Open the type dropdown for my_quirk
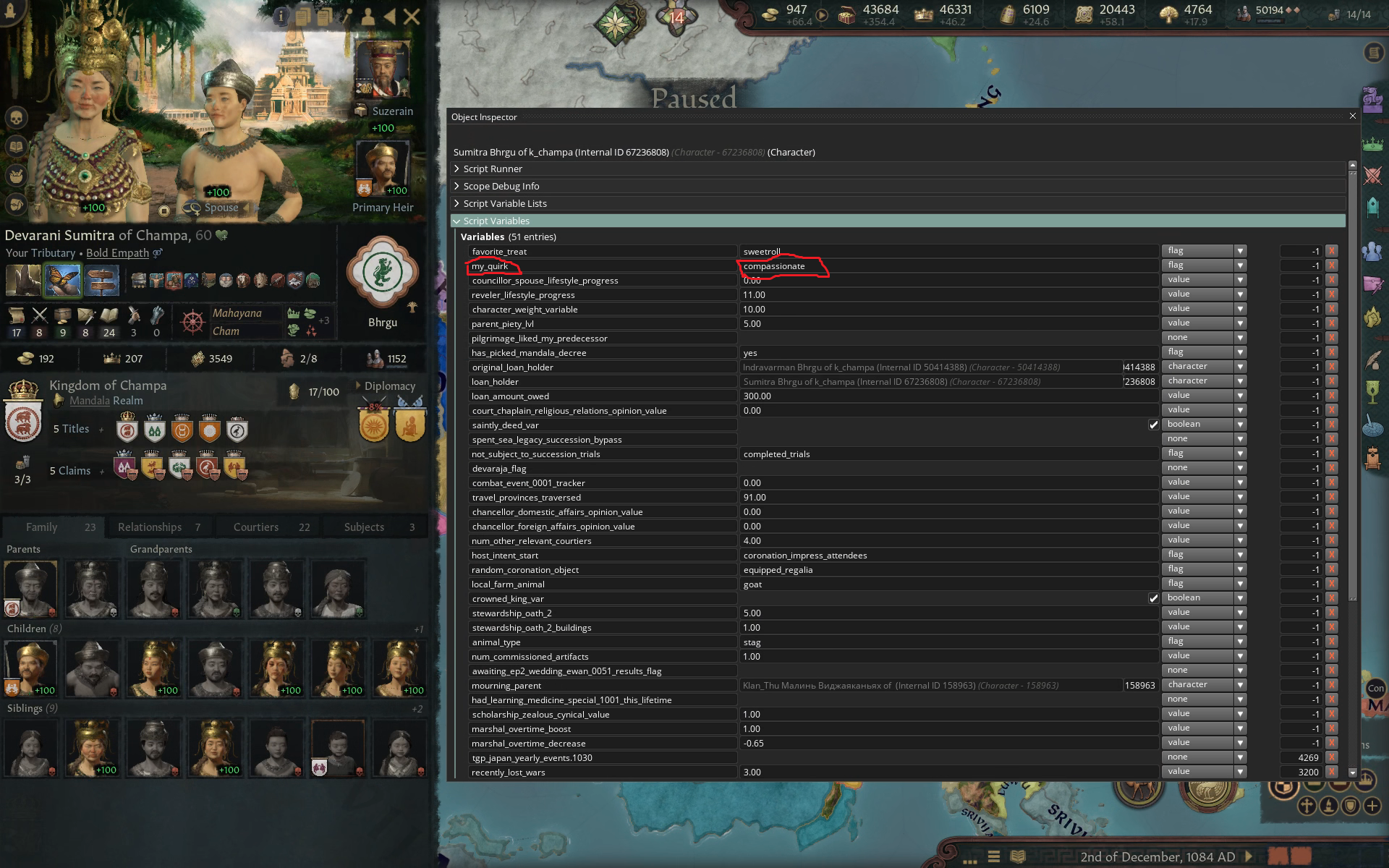Screen dimensions: 1389x868 coord(1240,265)
